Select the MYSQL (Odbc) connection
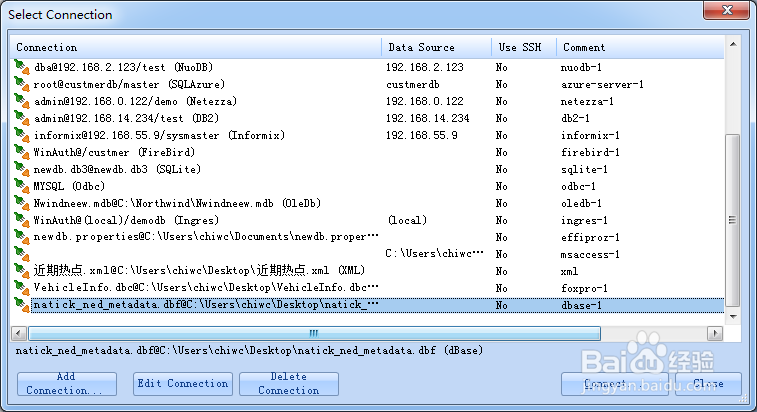 tap(69, 186)
